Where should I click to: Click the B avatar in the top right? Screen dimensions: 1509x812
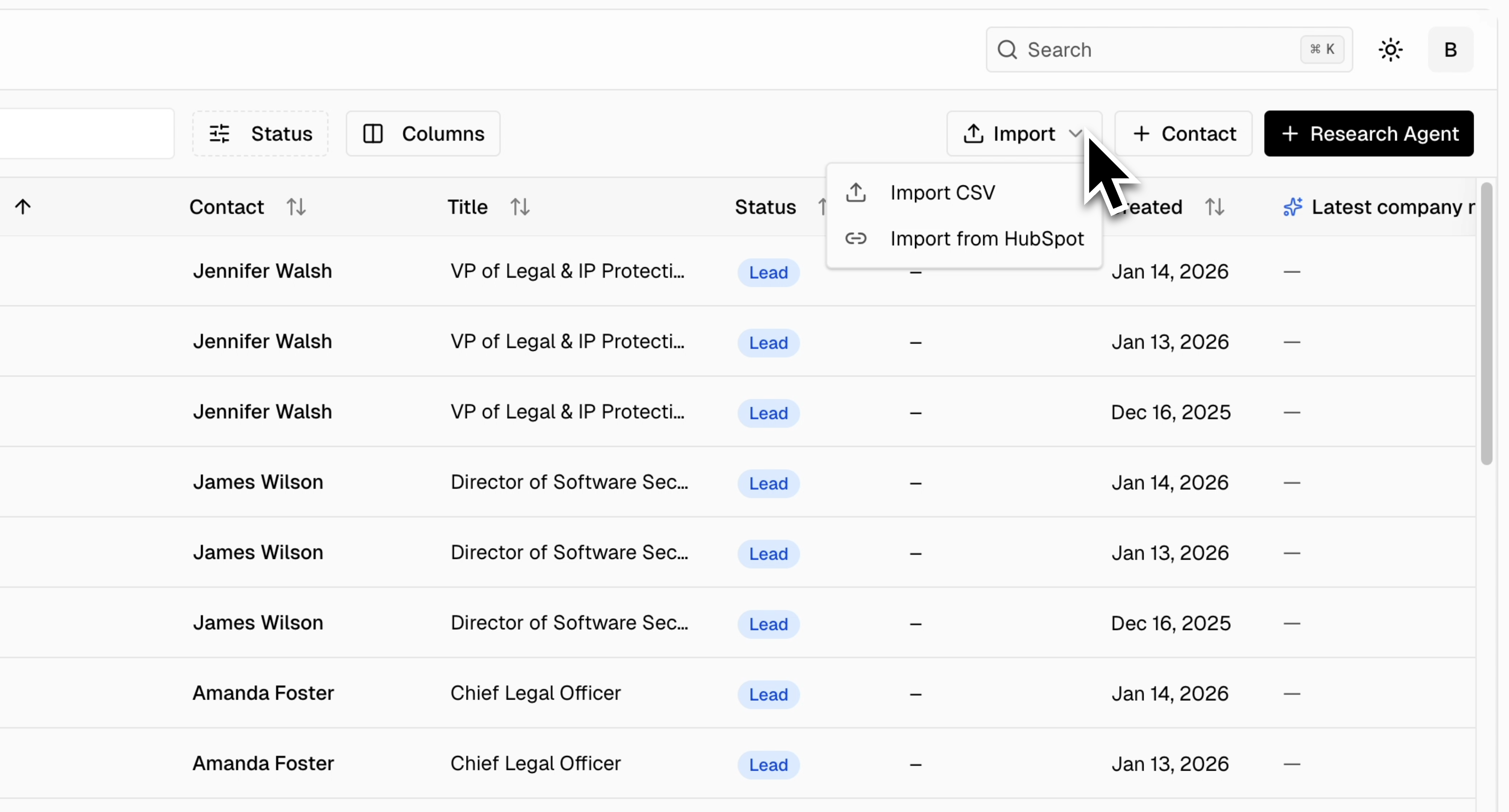tap(1450, 49)
